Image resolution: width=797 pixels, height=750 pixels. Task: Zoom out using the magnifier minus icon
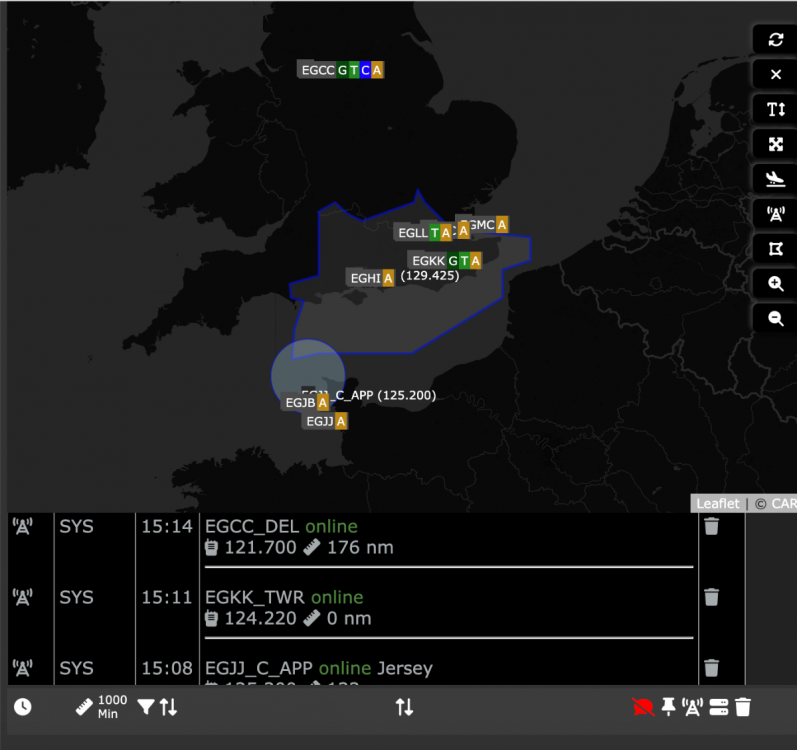pyautogui.click(x=775, y=318)
